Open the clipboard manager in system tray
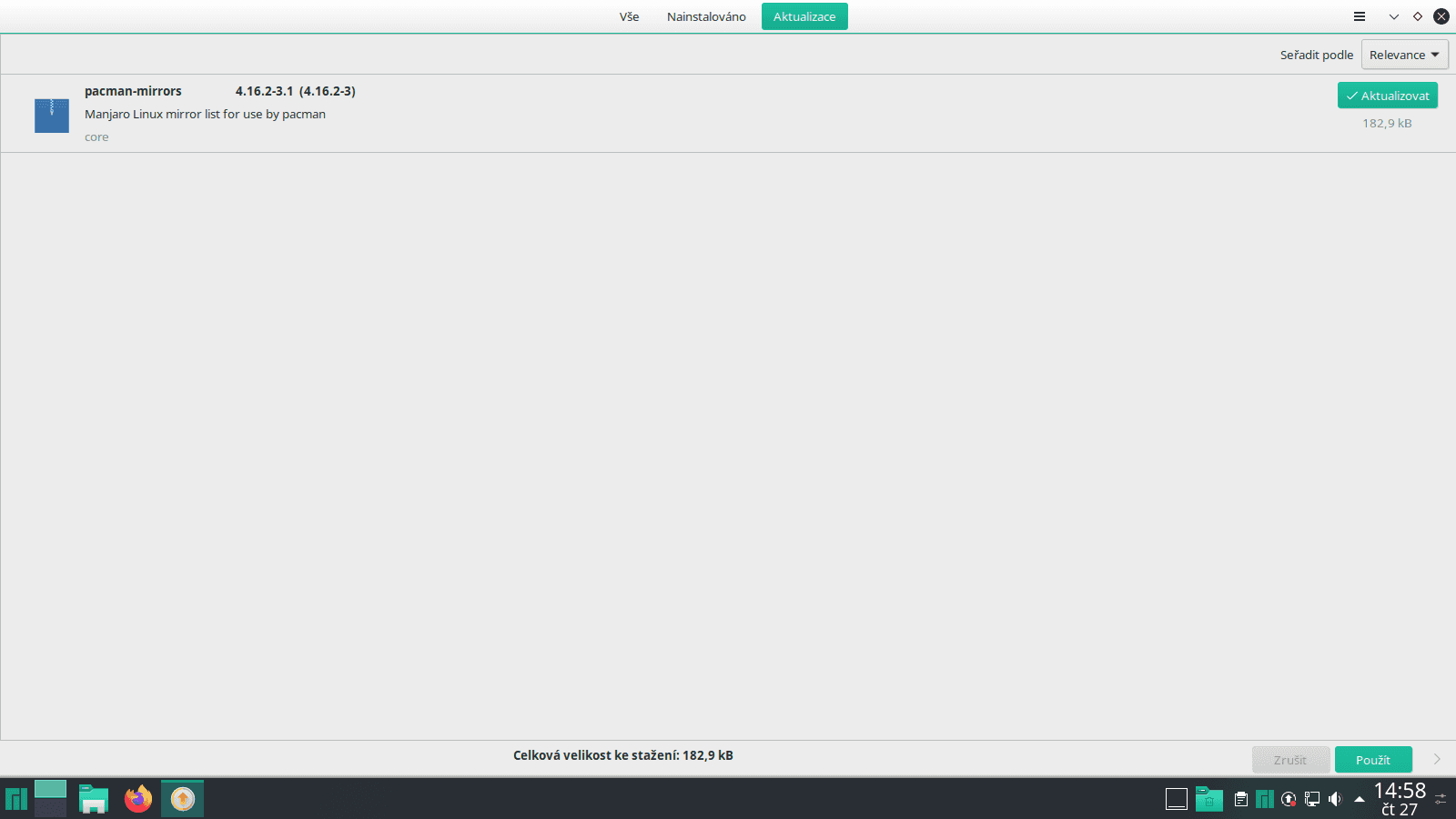The height and width of the screenshot is (819, 1456). (x=1241, y=799)
